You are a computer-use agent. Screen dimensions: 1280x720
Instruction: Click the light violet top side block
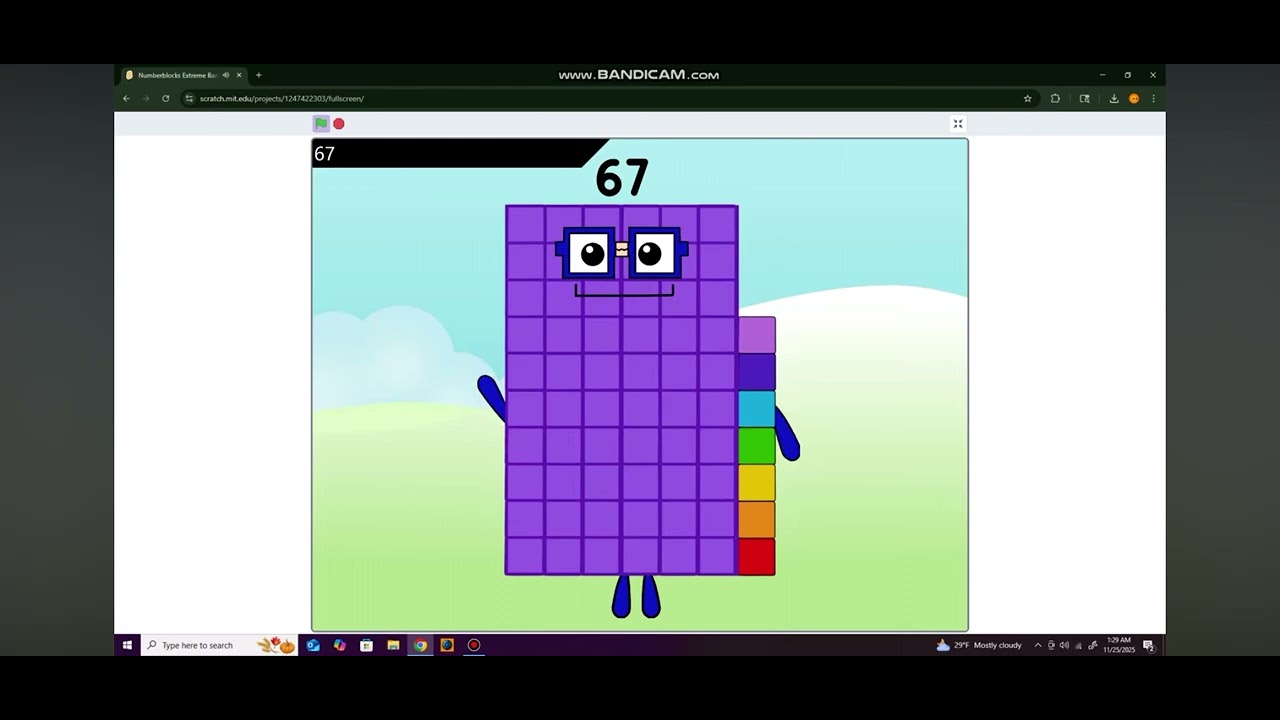tap(757, 335)
